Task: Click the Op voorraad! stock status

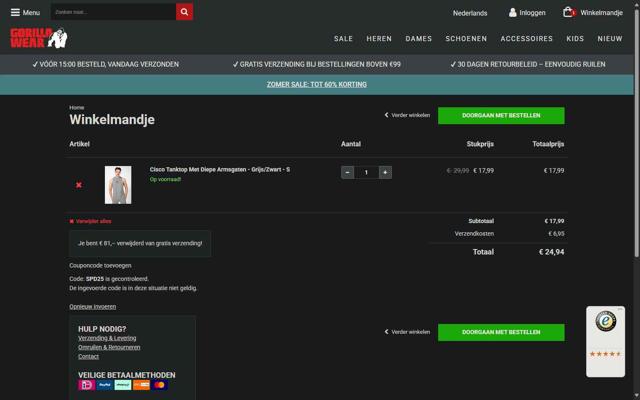Action: coord(165,179)
